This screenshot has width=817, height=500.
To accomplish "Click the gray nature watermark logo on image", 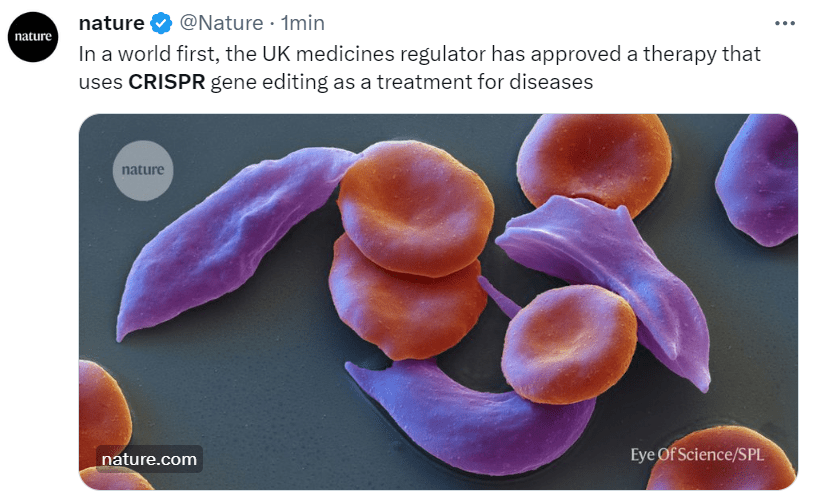I will (143, 169).
